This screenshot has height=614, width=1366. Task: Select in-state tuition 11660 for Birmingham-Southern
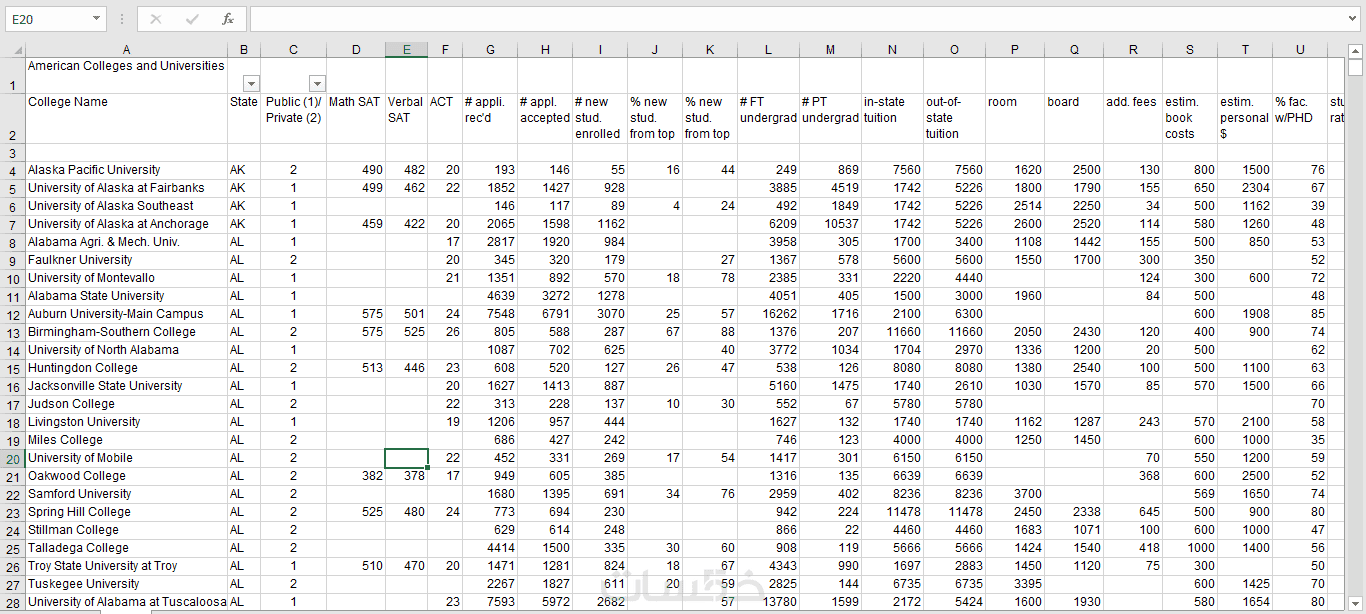(x=892, y=332)
